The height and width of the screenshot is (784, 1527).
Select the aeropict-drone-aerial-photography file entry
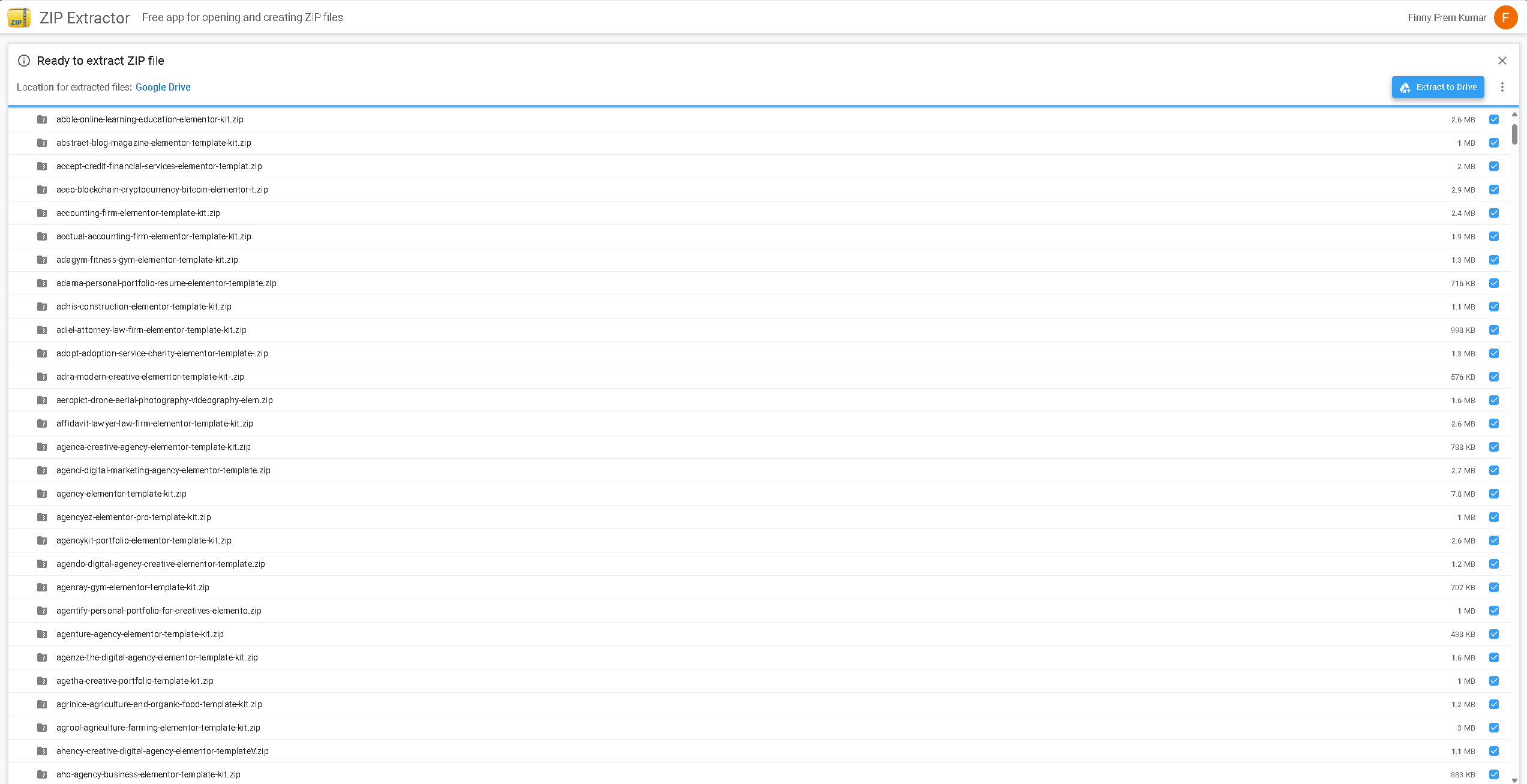164,400
